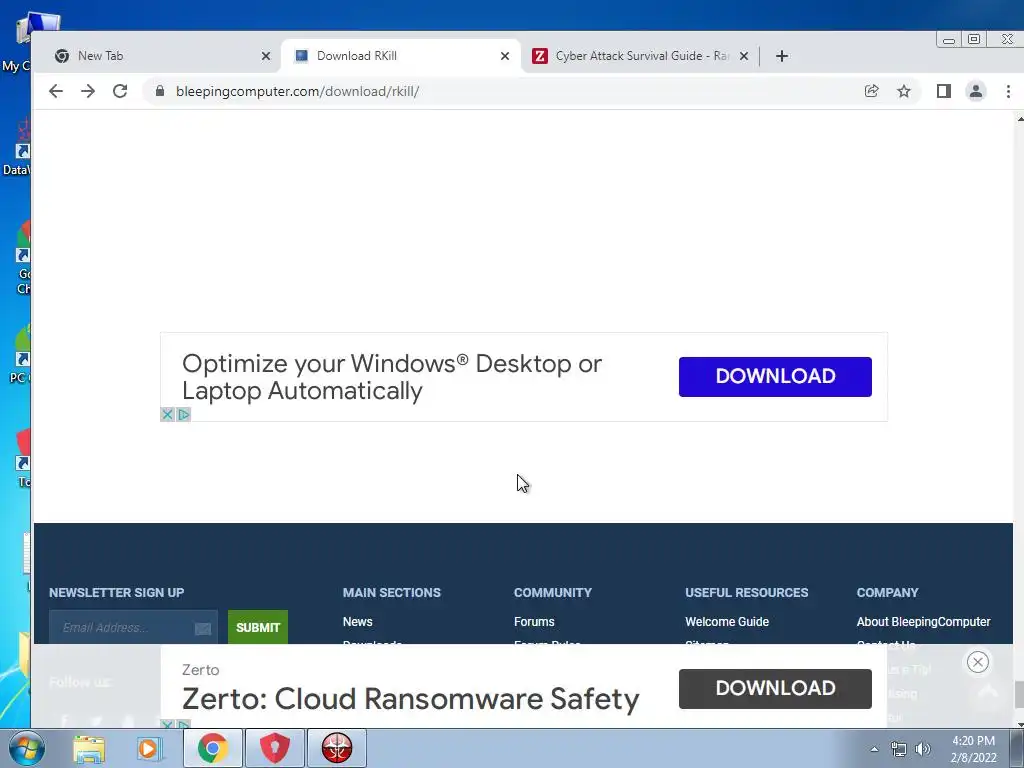This screenshot has width=1024, height=768.
Task: Open Chrome's three-dot menu
Action: point(1008,91)
